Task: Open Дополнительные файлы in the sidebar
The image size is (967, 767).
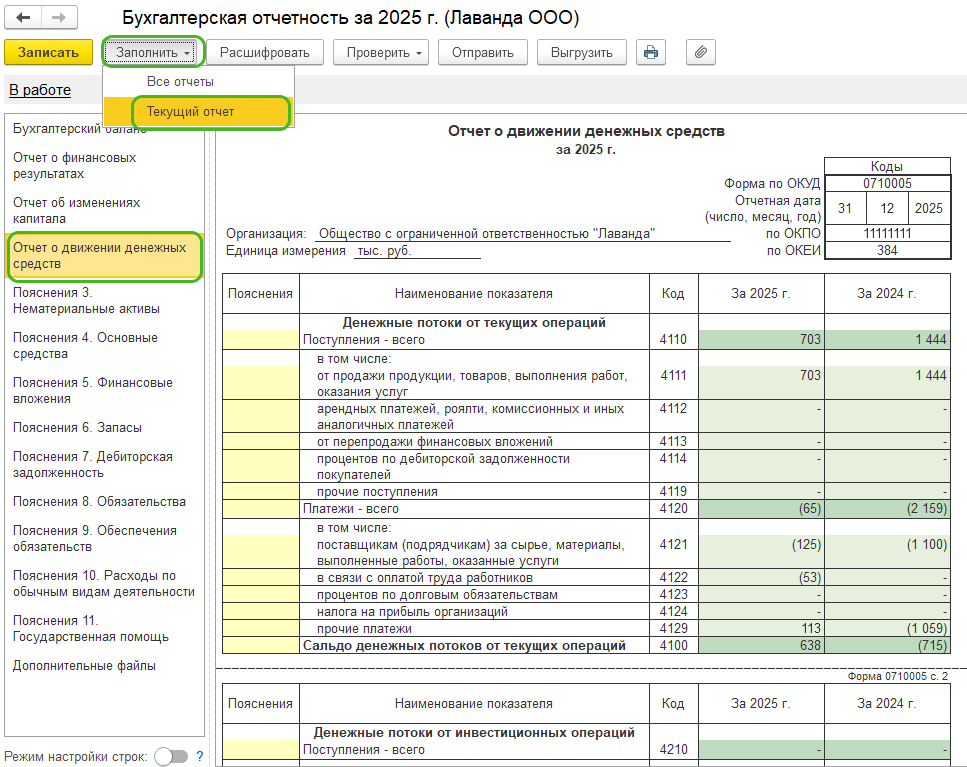Action: pyautogui.click(x=84, y=665)
